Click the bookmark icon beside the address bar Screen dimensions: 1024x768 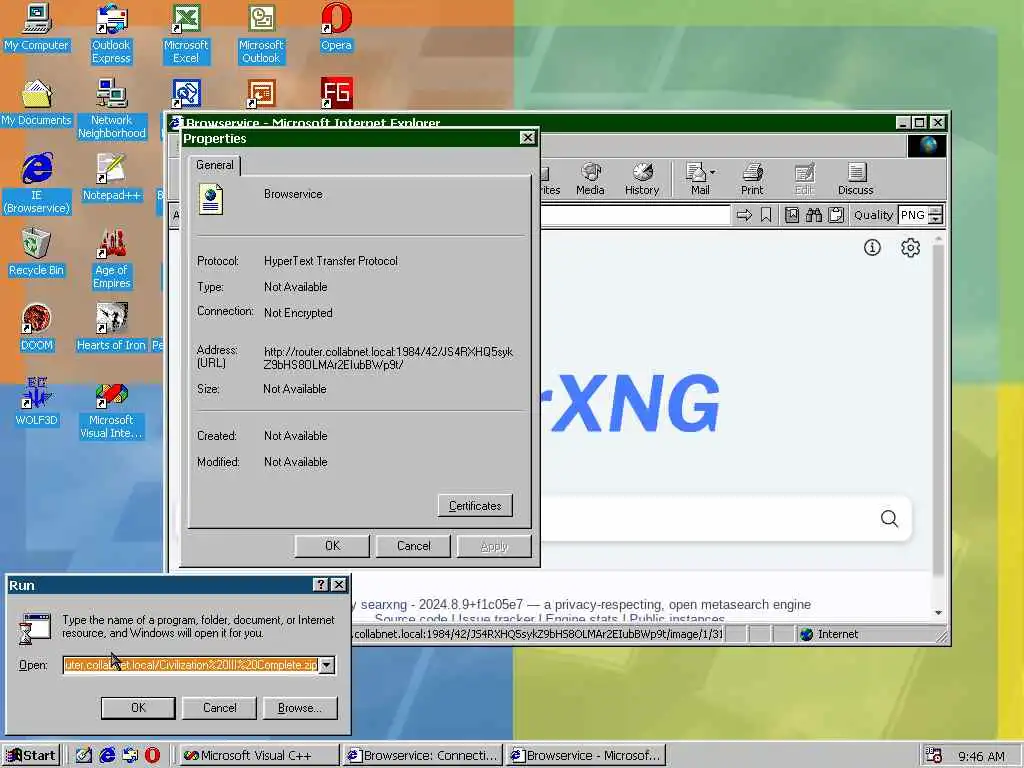tap(766, 215)
